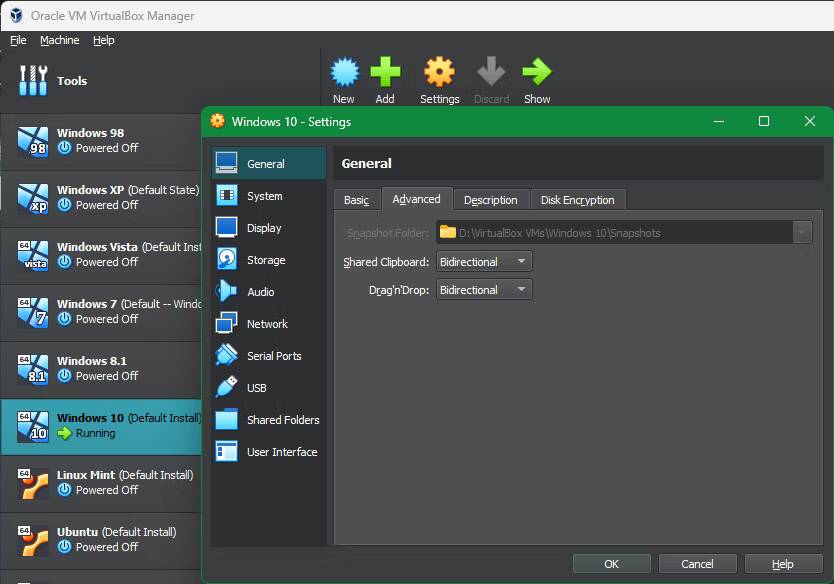The width and height of the screenshot is (834, 584).
Task: Click the Windows XP Powered Off status
Action: point(106,205)
